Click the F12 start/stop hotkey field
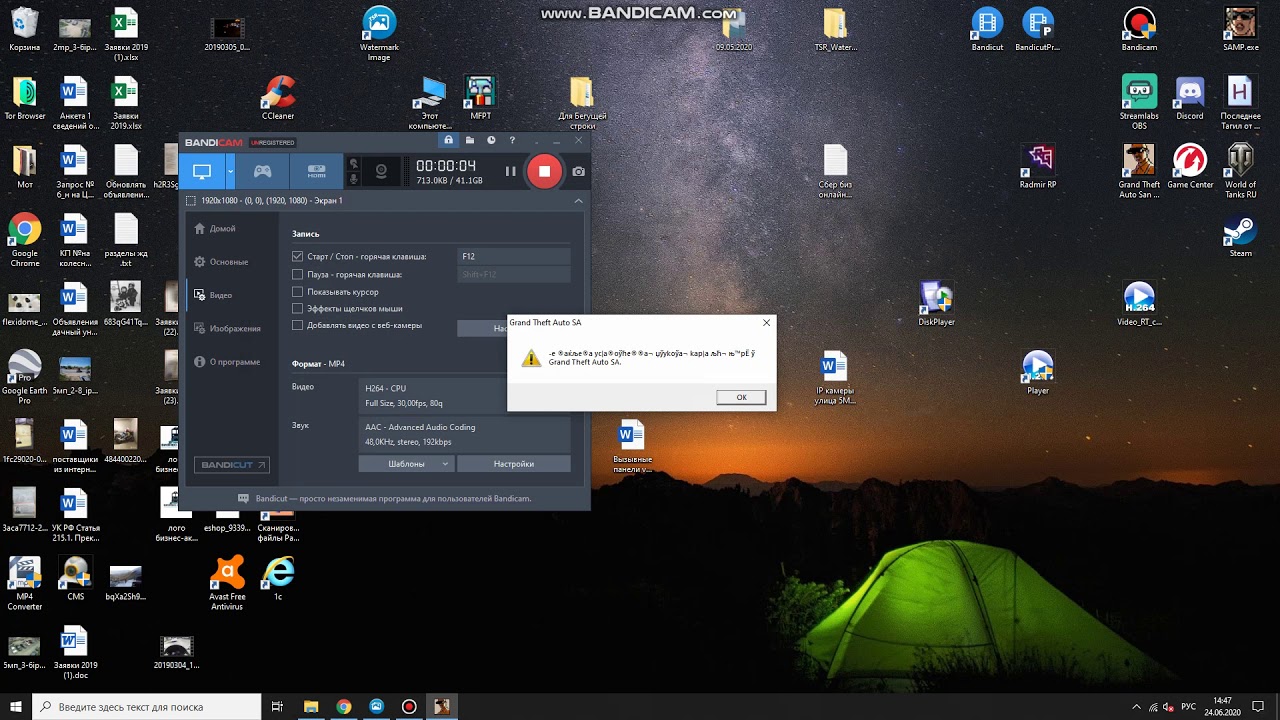 click(514, 257)
